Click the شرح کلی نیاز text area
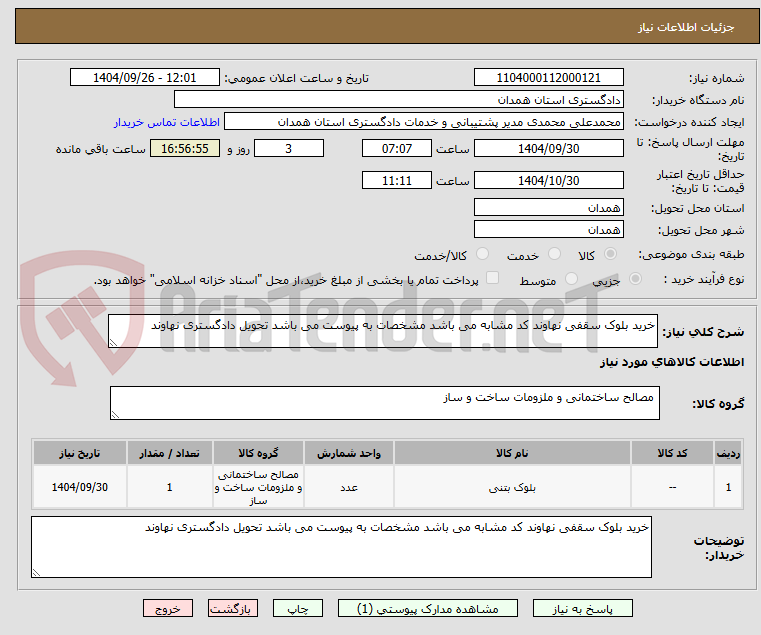The width and height of the screenshot is (761, 635). pyautogui.click(x=383, y=331)
